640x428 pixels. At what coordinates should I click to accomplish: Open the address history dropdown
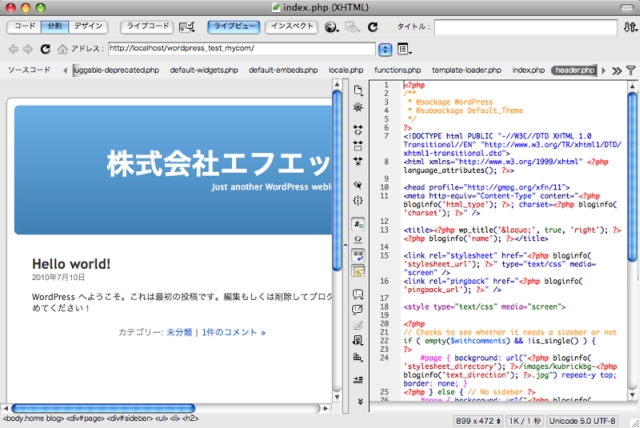[385, 49]
